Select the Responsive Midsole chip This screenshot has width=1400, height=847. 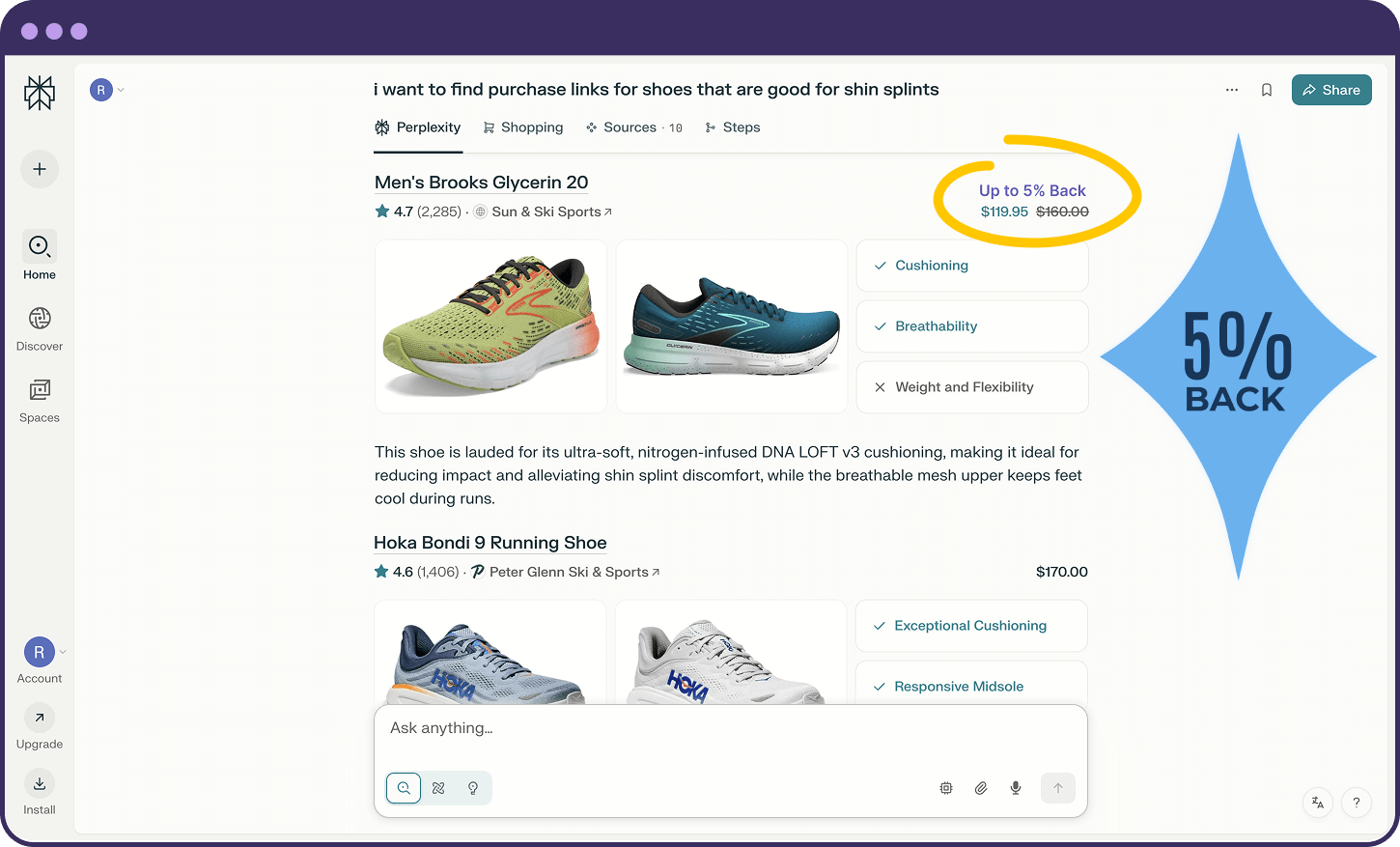click(971, 685)
